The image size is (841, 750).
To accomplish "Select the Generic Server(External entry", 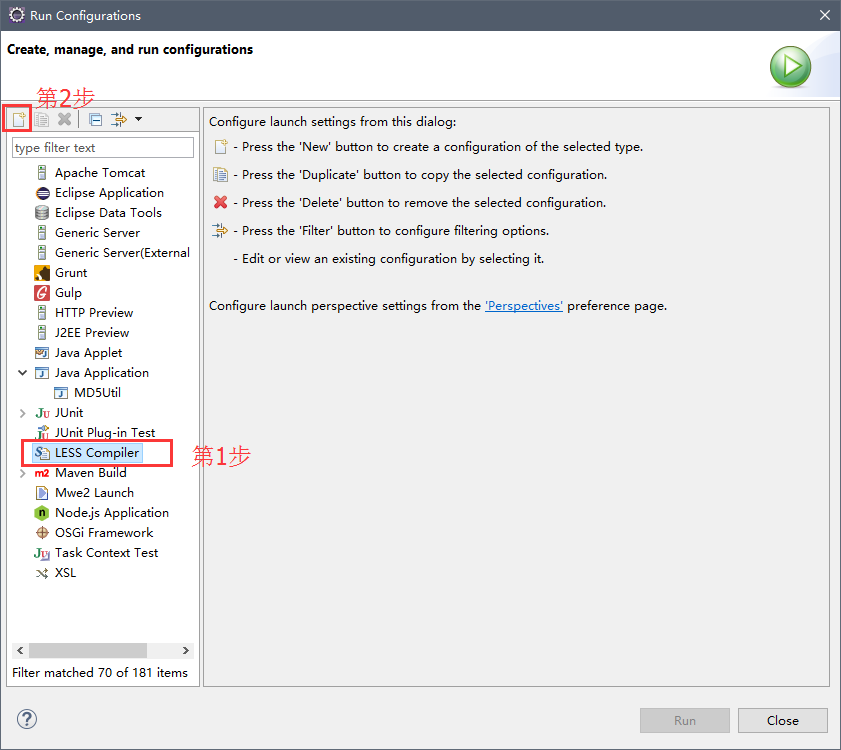I will (x=122, y=253).
